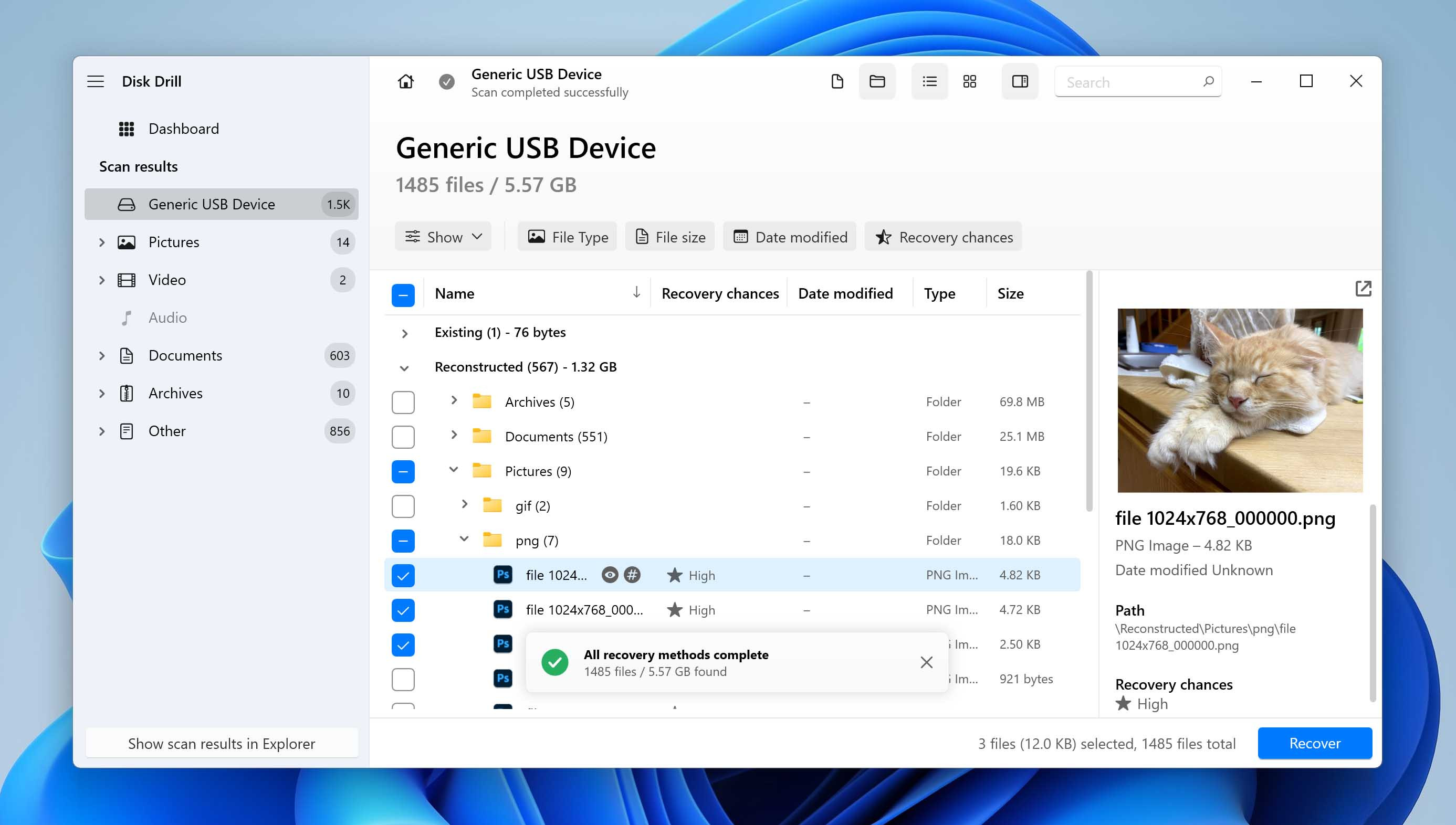Image resolution: width=1456 pixels, height=825 pixels.
Task: Switch to files view icon in toolbar
Action: (x=837, y=81)
